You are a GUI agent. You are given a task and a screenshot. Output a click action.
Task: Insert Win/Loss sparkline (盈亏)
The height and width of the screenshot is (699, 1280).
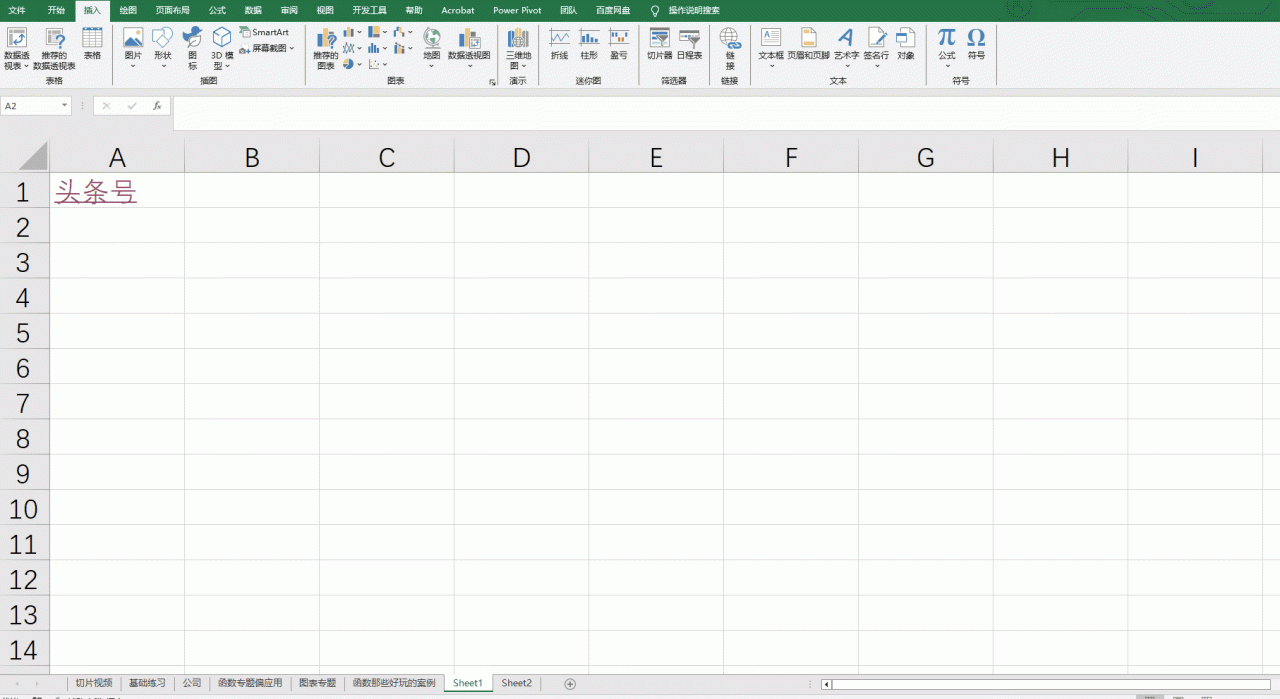[619, 45]
